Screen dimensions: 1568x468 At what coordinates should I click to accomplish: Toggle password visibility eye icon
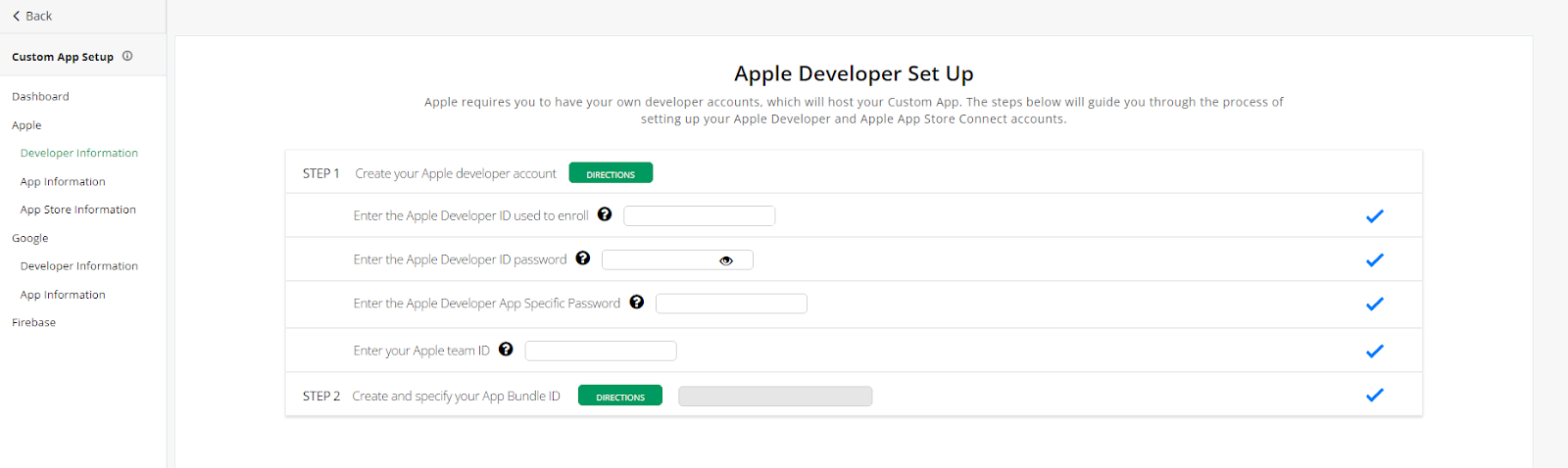[726, 260]
